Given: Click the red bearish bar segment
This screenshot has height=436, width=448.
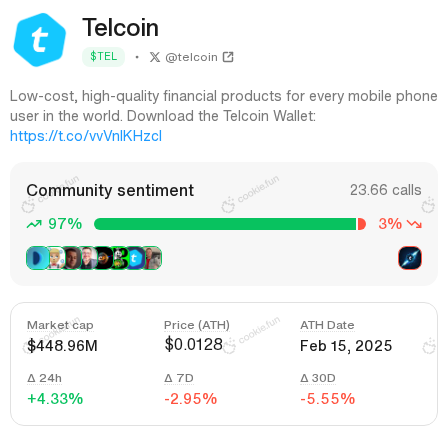Looking at the screenshot, I should tap(362, 224).
